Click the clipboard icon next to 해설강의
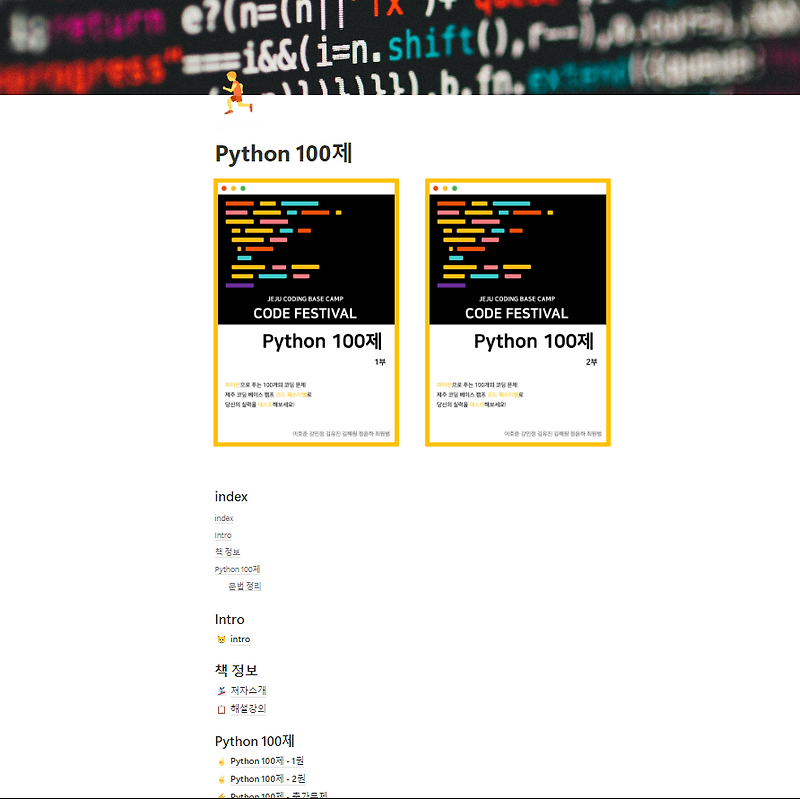Screen dimensions: 800x799 pyautogui.click(x=222, y=707)
